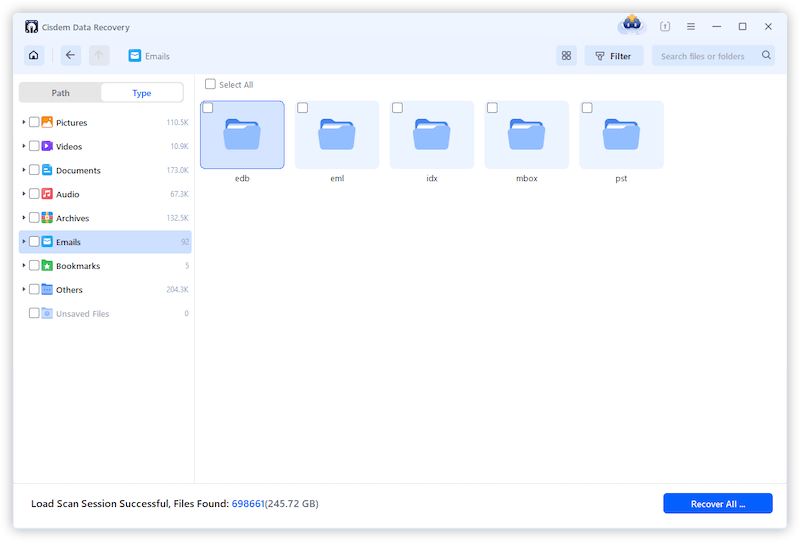Check the idx folder checkbox

click(x=397, y=108)
